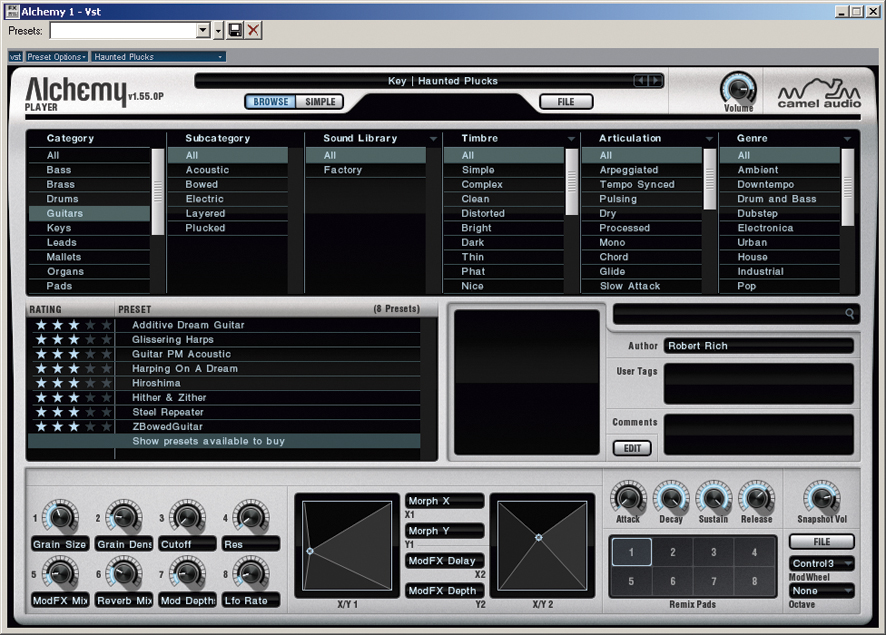Click the Genre list scrollbar

848,188
